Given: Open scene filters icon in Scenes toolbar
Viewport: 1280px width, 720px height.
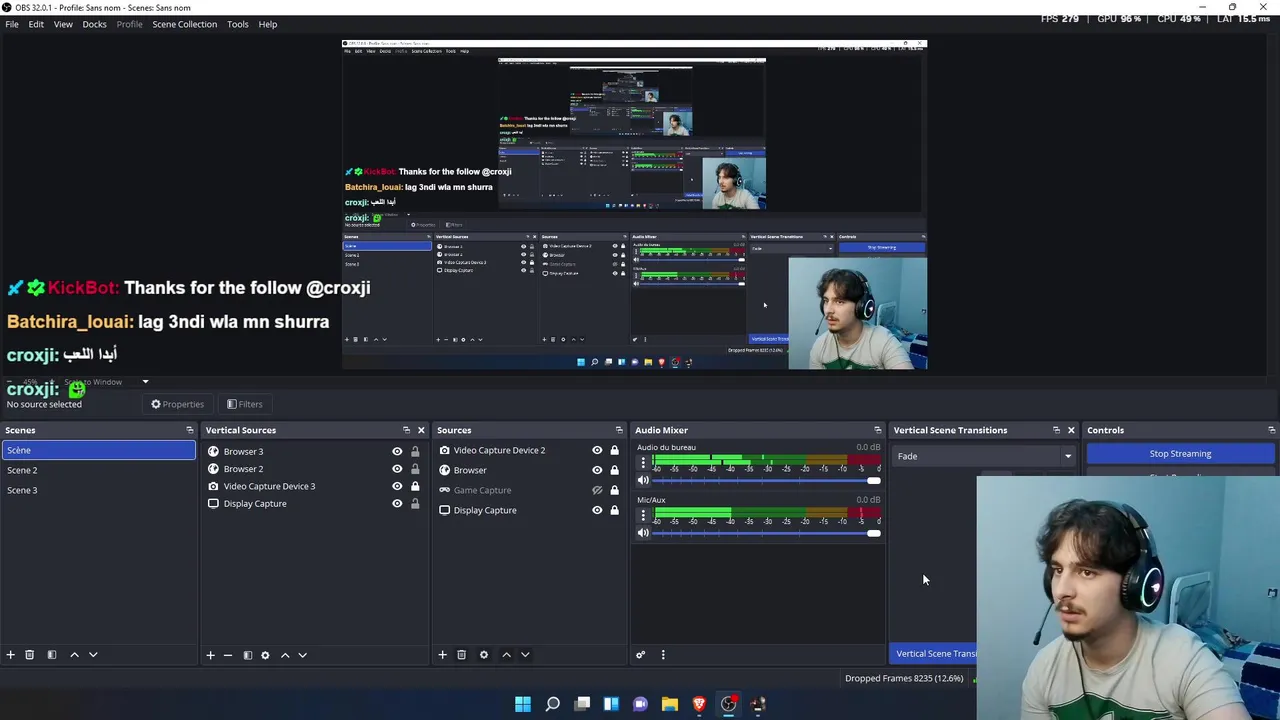Looking at the screenshot, I should coord(51,655).
